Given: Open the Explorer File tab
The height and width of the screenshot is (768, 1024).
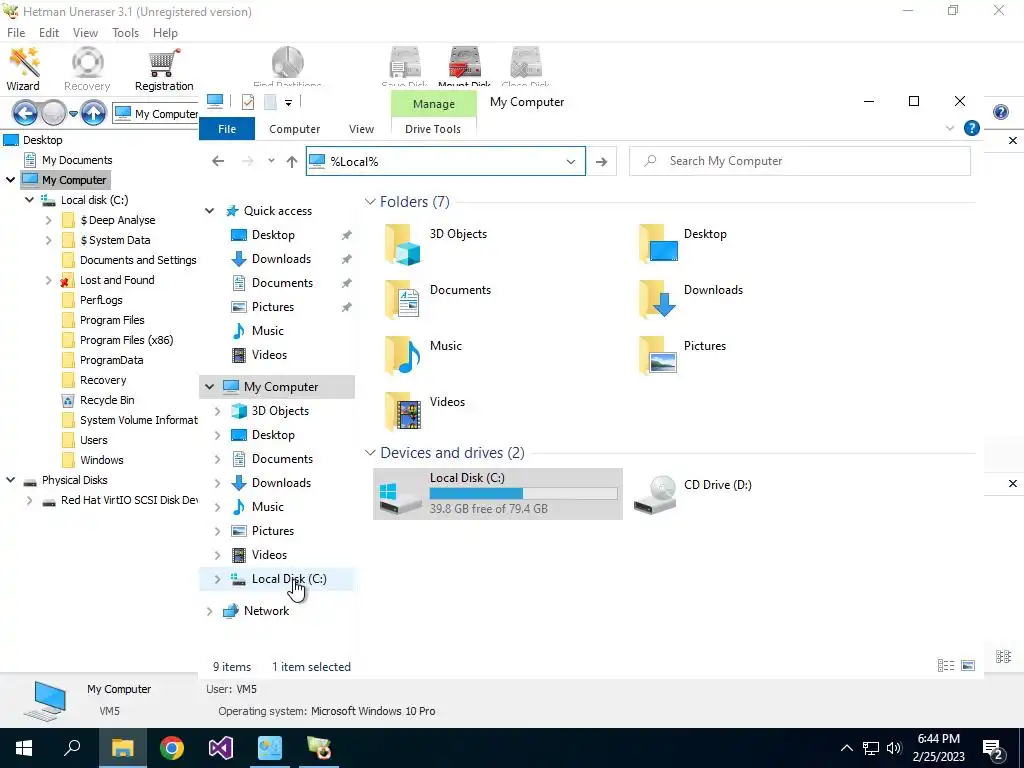Looking at the screenshot, I should (227, 129).
